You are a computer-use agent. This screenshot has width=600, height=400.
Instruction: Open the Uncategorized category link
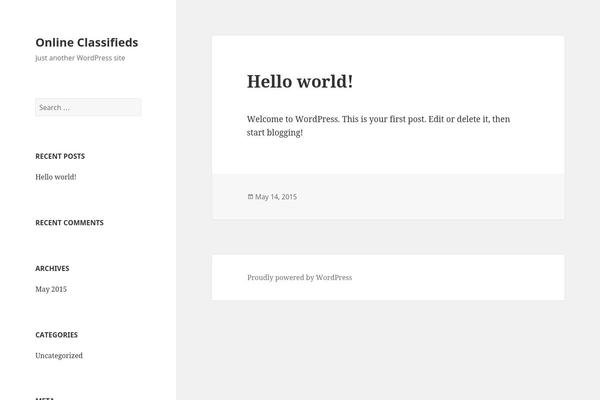coord(59,356)
